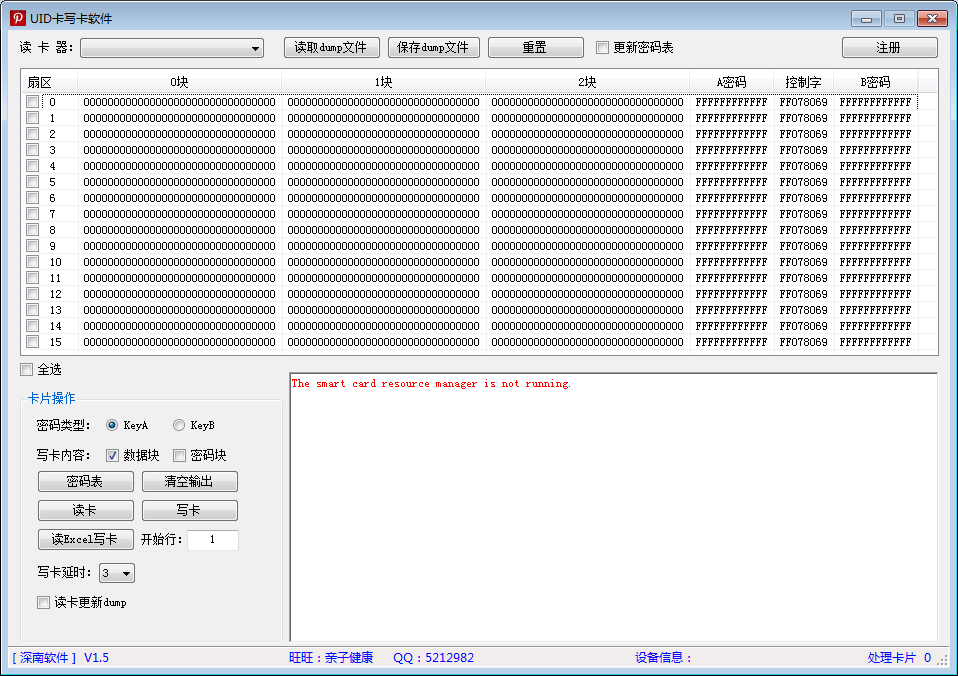
Task: Switch password type to KeyB
Action: [x=179, y=425]
